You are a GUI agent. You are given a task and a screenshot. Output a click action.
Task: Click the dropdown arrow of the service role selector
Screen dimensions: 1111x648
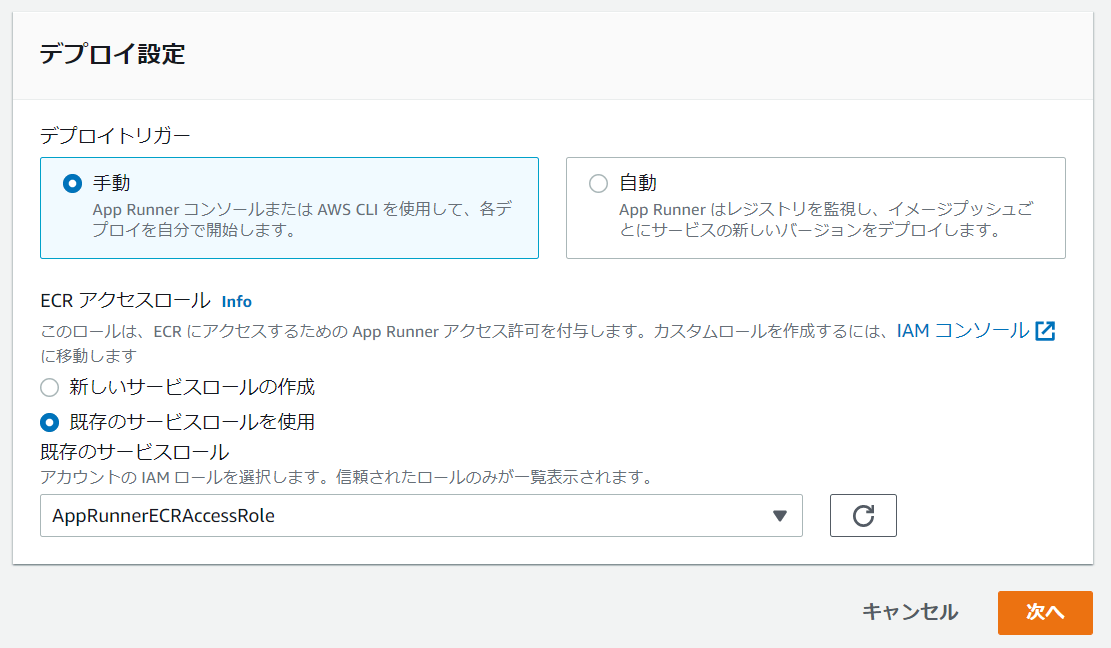point(779,516)
